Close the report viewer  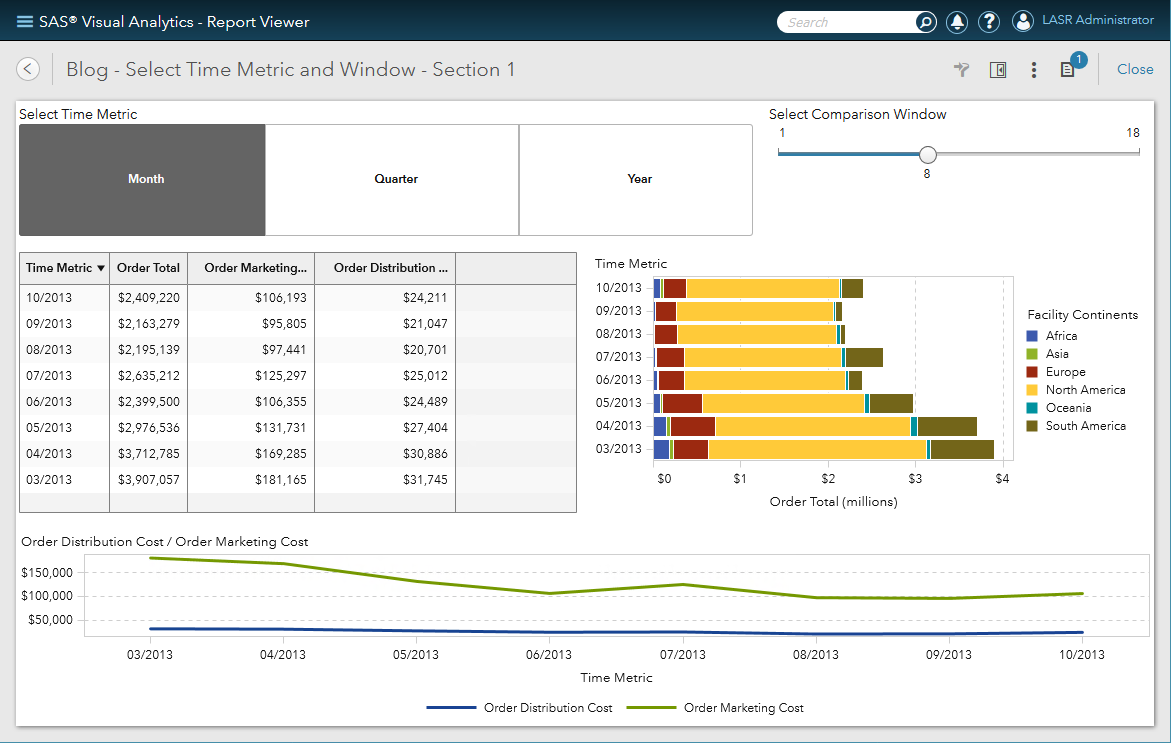tap(1135, 69)
